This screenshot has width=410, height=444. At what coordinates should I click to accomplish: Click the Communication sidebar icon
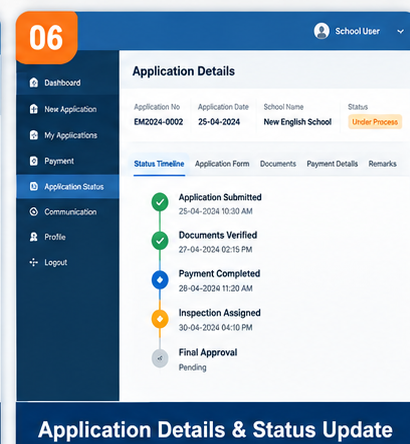34,212
